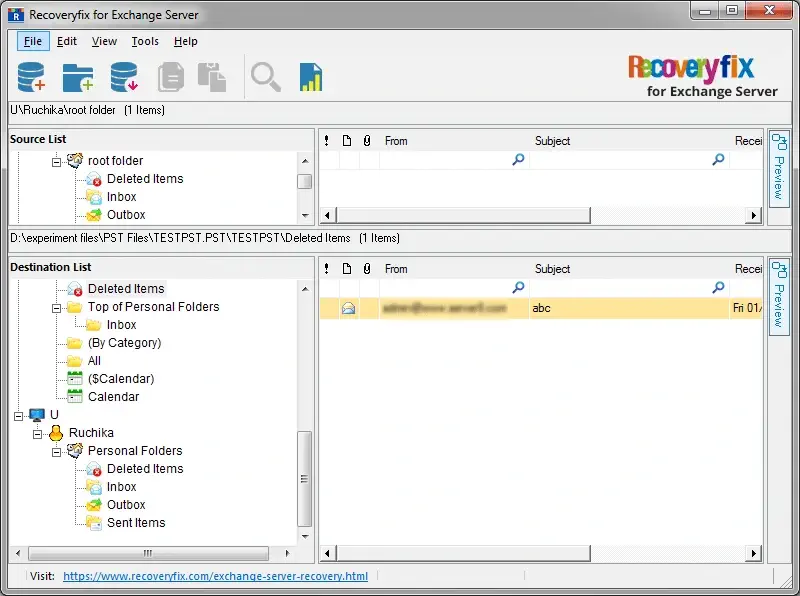800x596 pixels.
Task: Click the Add Source database icon
Action: point(31,78)
